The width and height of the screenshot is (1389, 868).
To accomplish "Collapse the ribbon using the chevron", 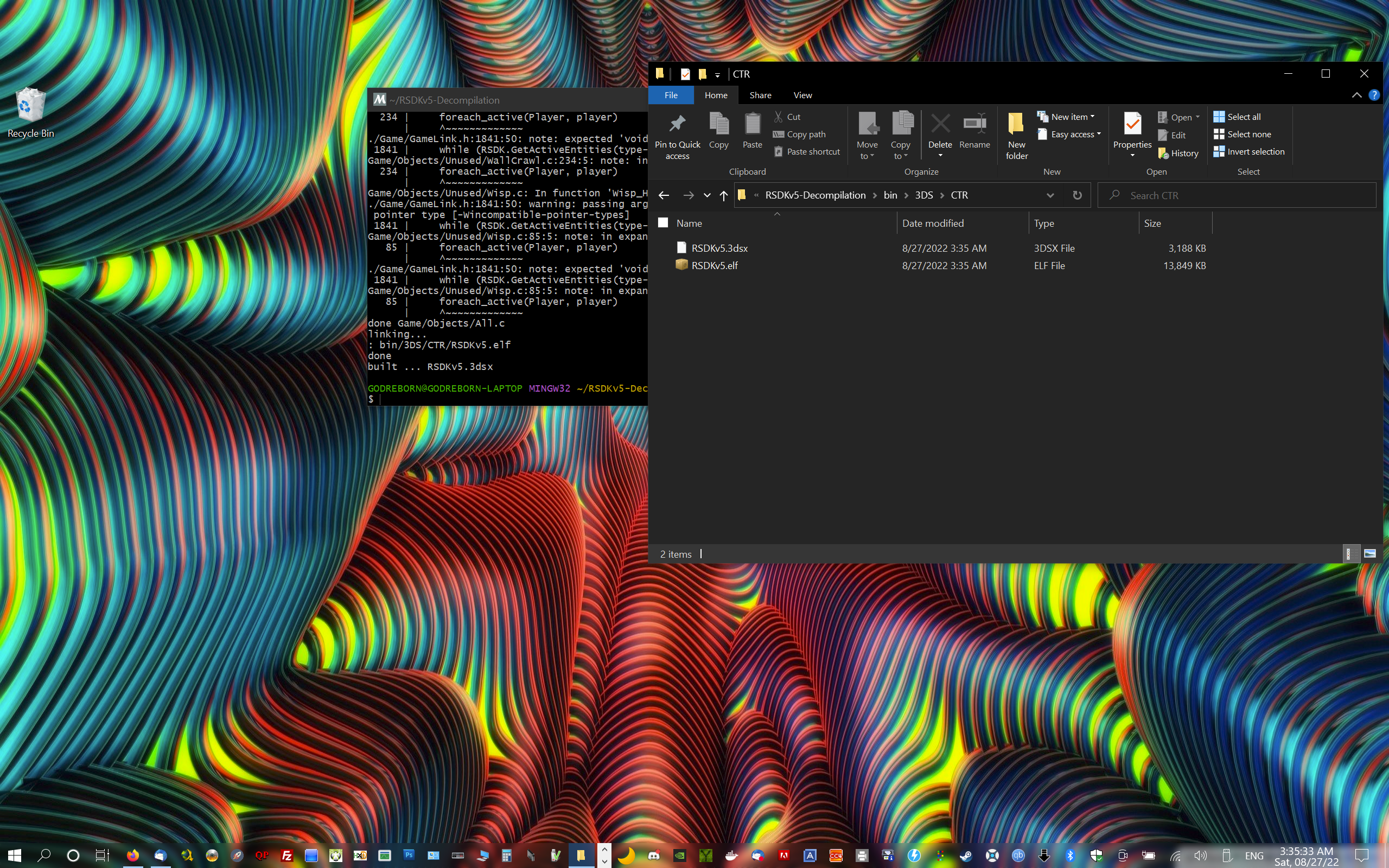I will pos(1356,95).
